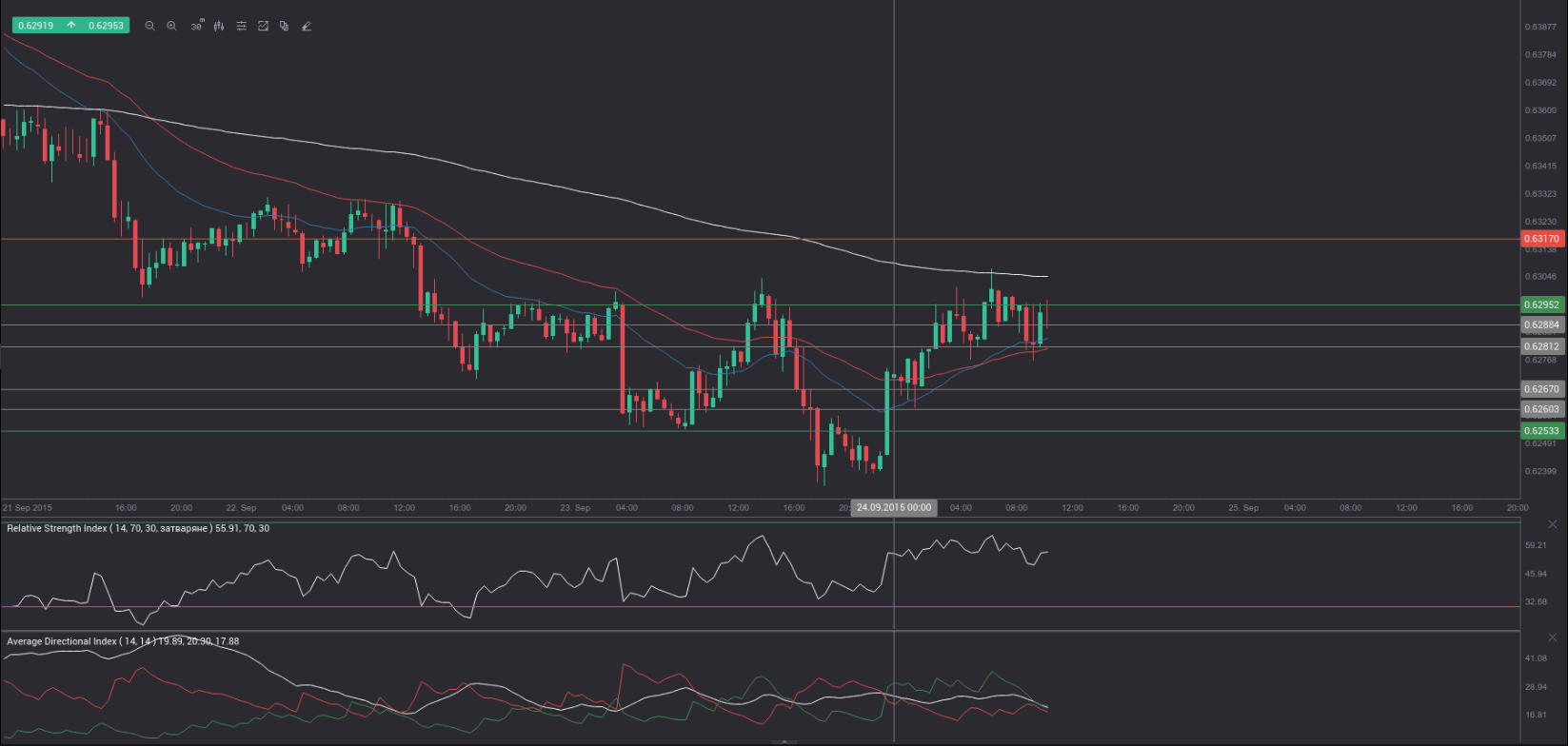Image resolution: width=1568 pixels, height=746 pixels.
Task: Click the zoom in magnifier icon
Action: (x=171, y=27)
